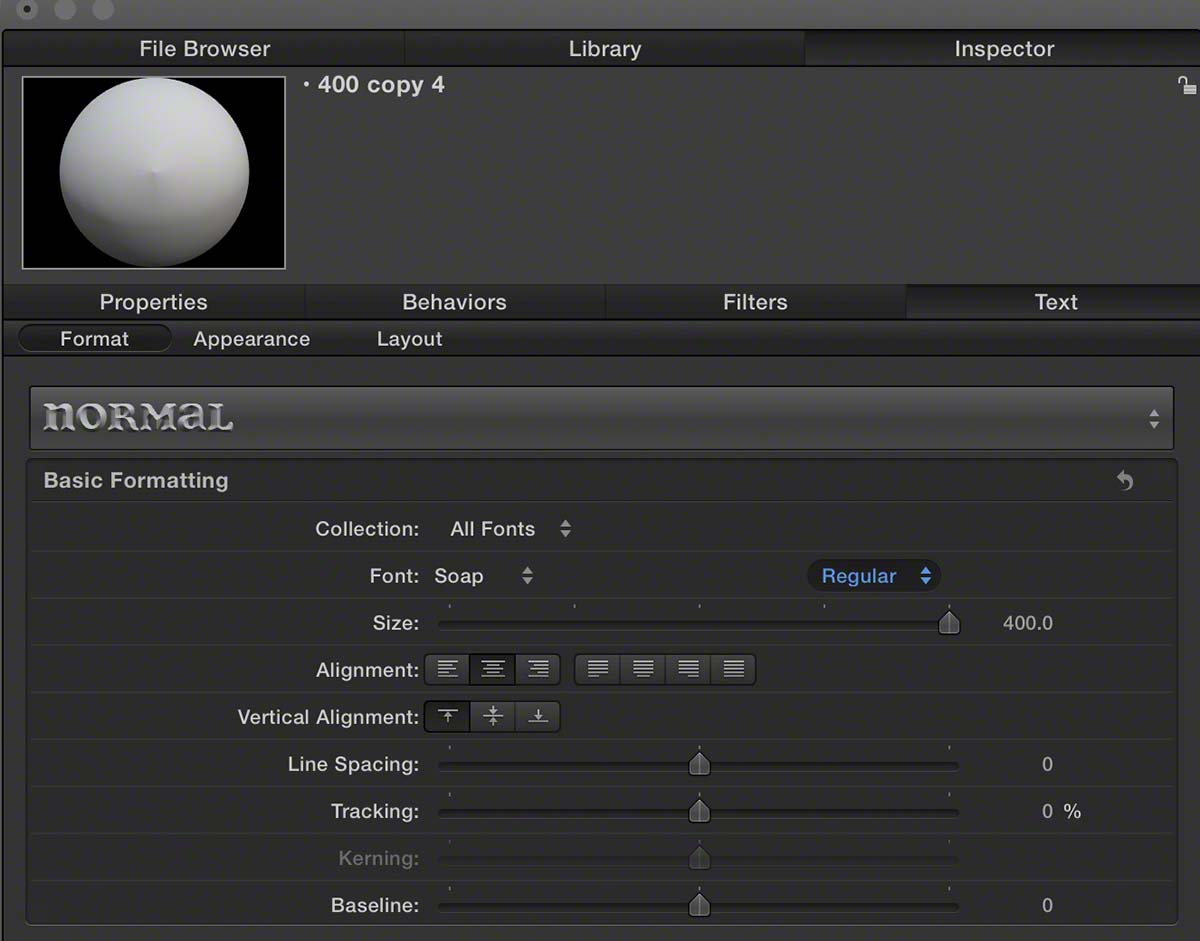Select the Inspector tab
The image size is (1200, 941).
click(1003, 49)
